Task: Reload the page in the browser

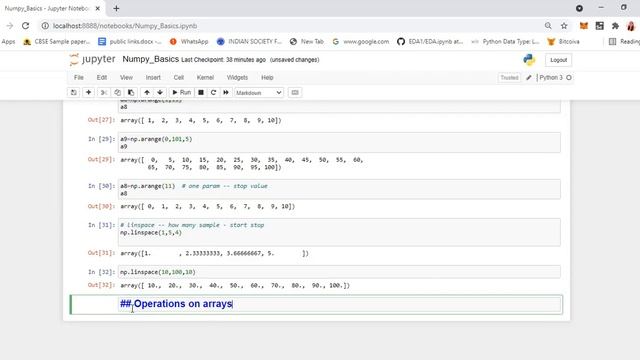Action: point(25,26)
